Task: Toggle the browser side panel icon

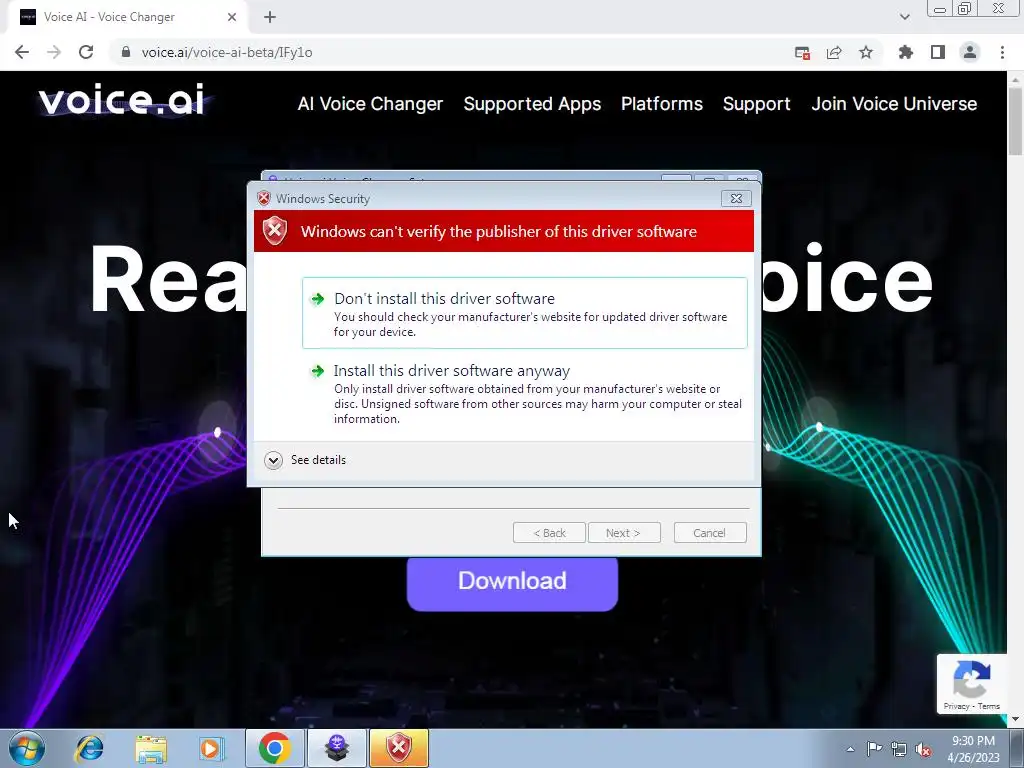Action: pos(938,52)
